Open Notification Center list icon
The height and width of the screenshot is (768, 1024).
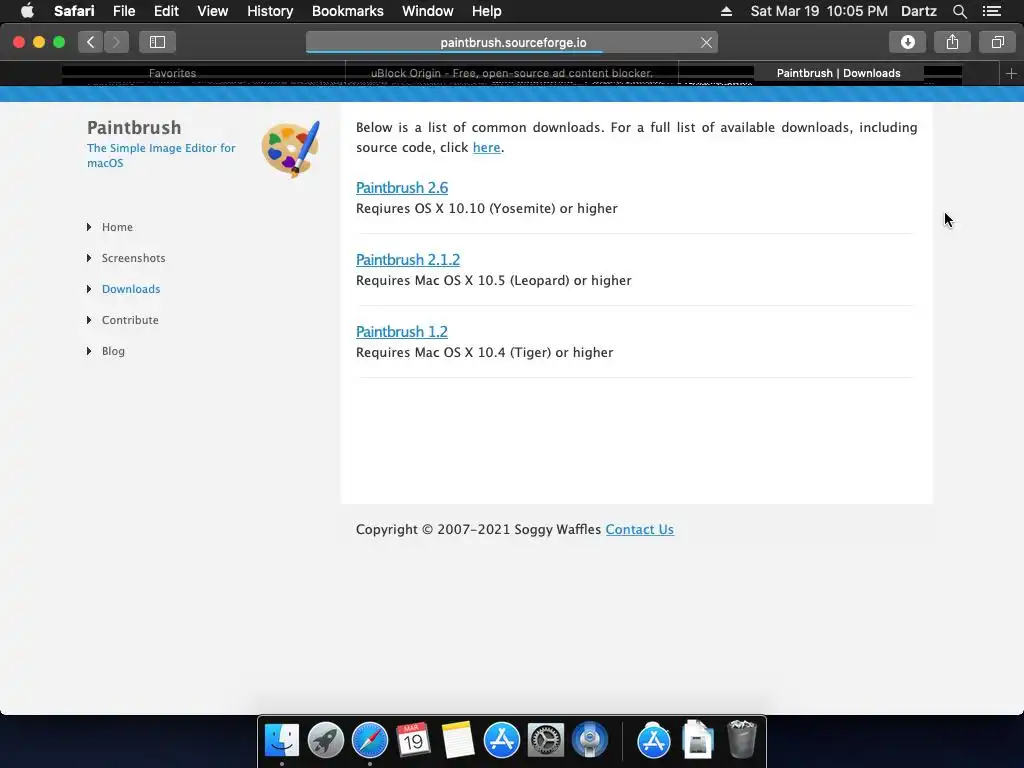991,11
